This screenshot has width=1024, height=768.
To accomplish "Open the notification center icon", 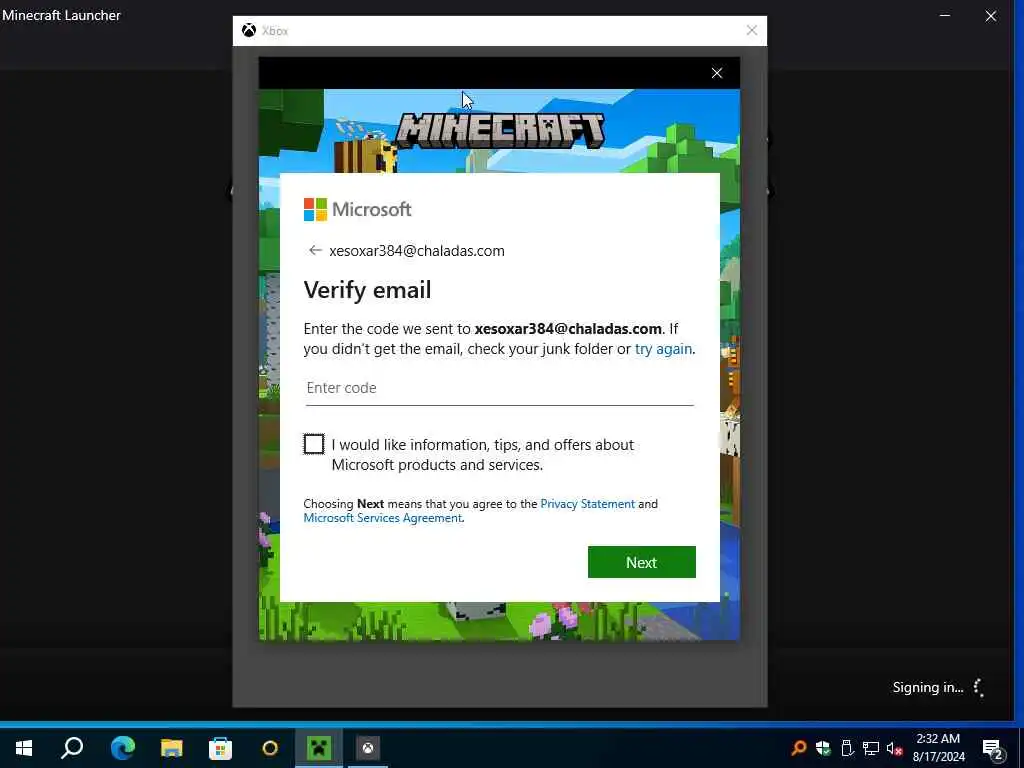I will [992, 748].
